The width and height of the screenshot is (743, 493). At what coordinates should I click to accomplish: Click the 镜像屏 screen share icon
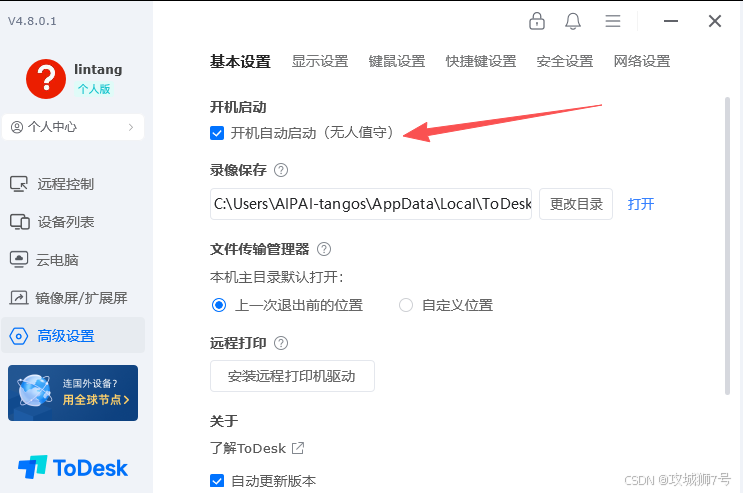pyautogui.click(x=19, y=298)
